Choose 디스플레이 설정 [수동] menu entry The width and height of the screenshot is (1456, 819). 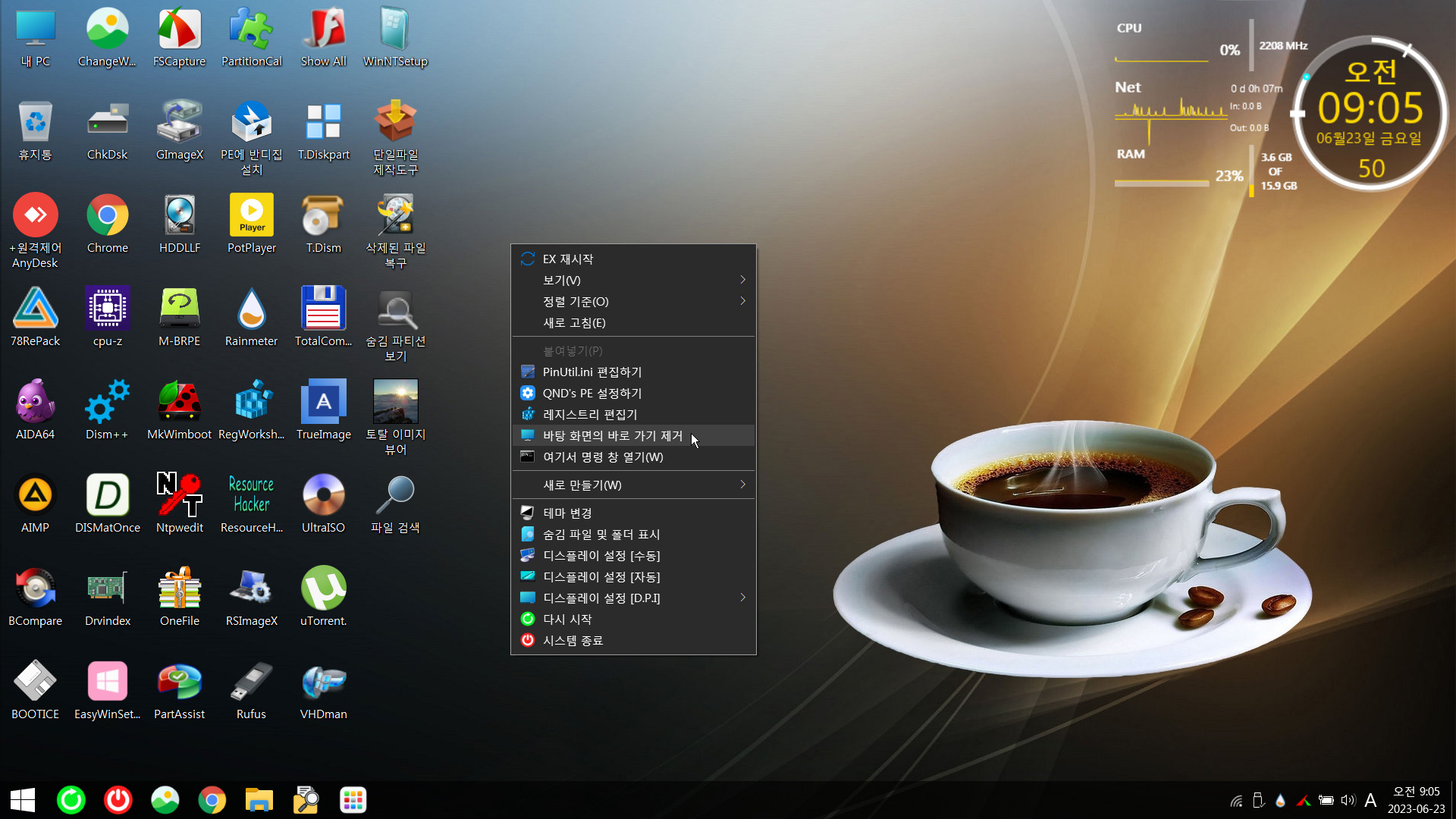[633, 555]
